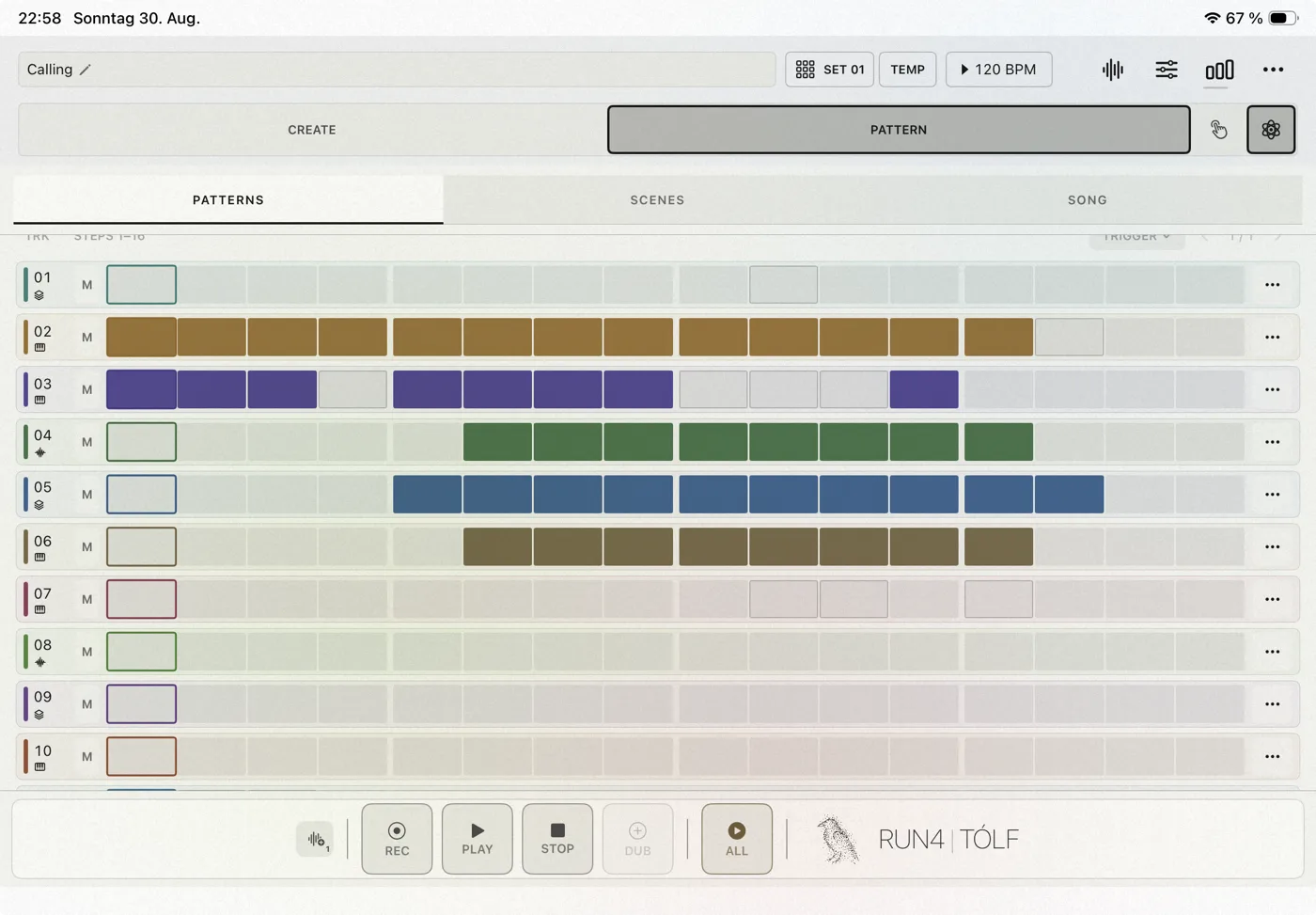Select track 05 layers icon
The height and width of the screenshot is (915, 1316).
pyautogui.click(x=39, y=505)
